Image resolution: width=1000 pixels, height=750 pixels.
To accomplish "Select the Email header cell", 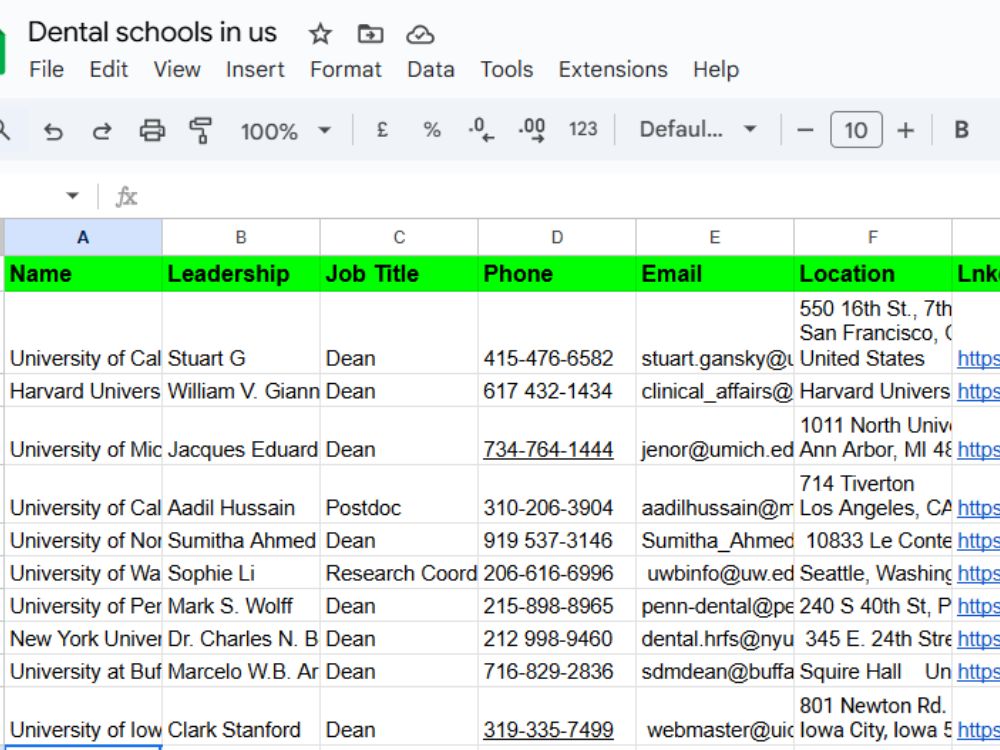I will click(x=715, y=274).
